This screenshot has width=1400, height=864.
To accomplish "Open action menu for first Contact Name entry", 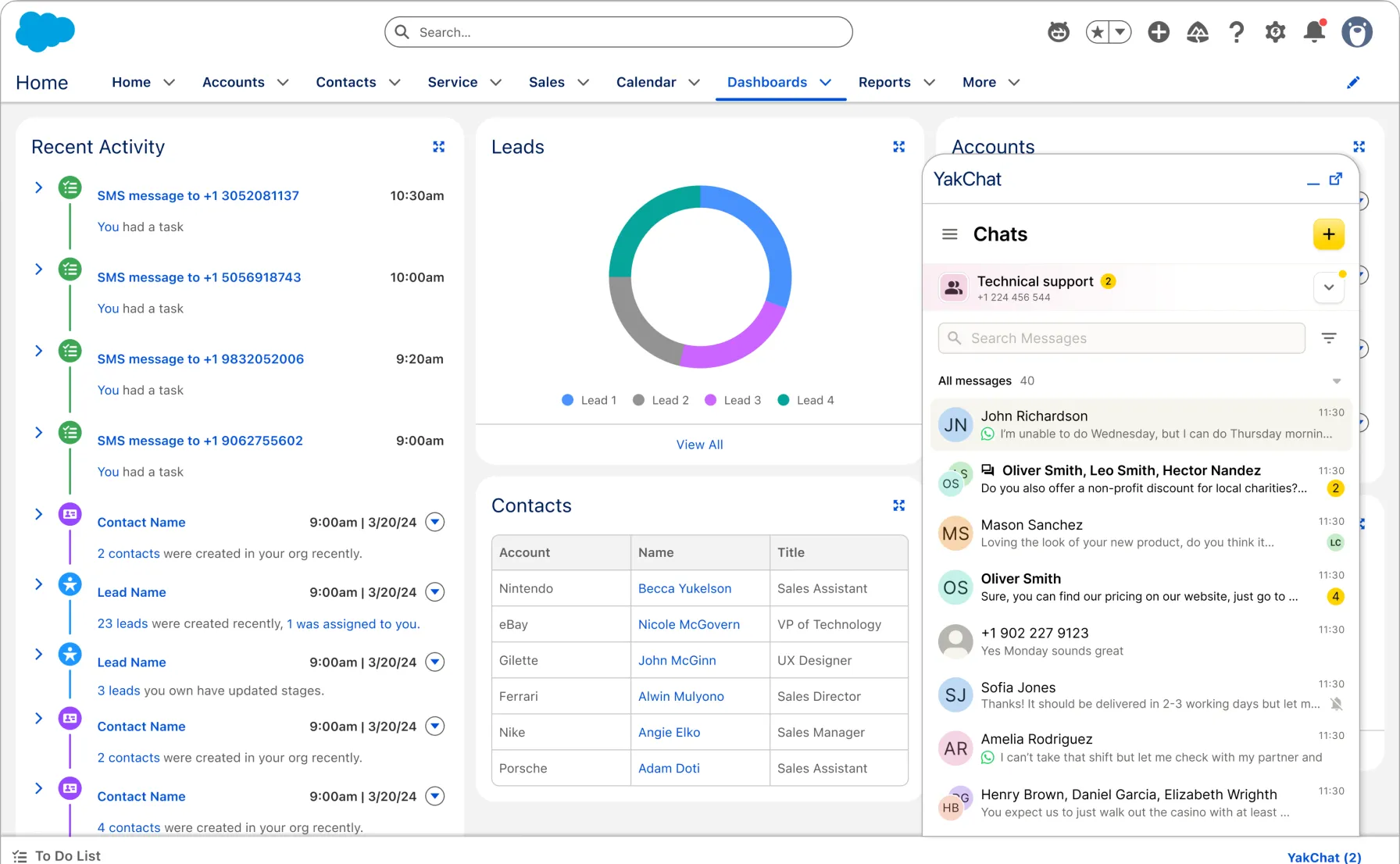I will [435, 522].
